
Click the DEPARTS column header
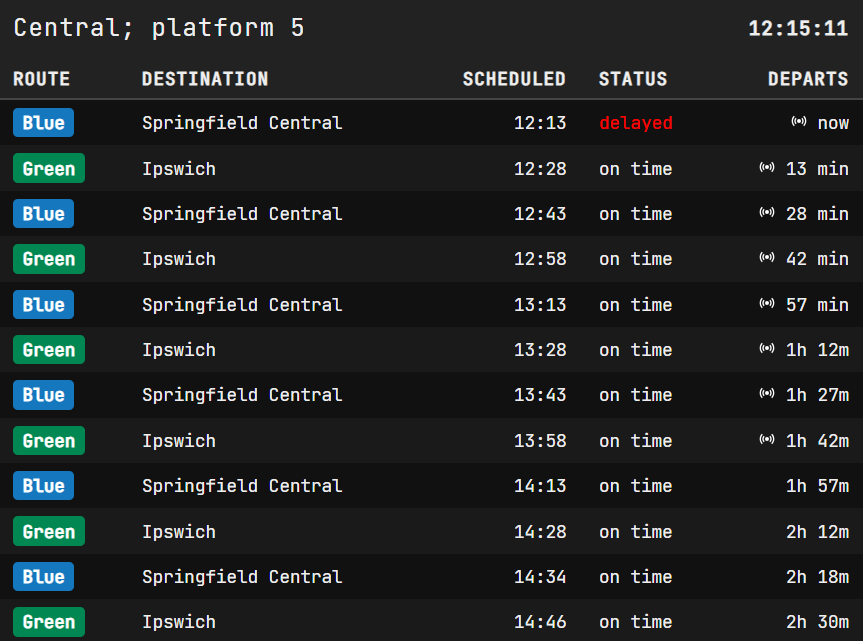[808, 79]
